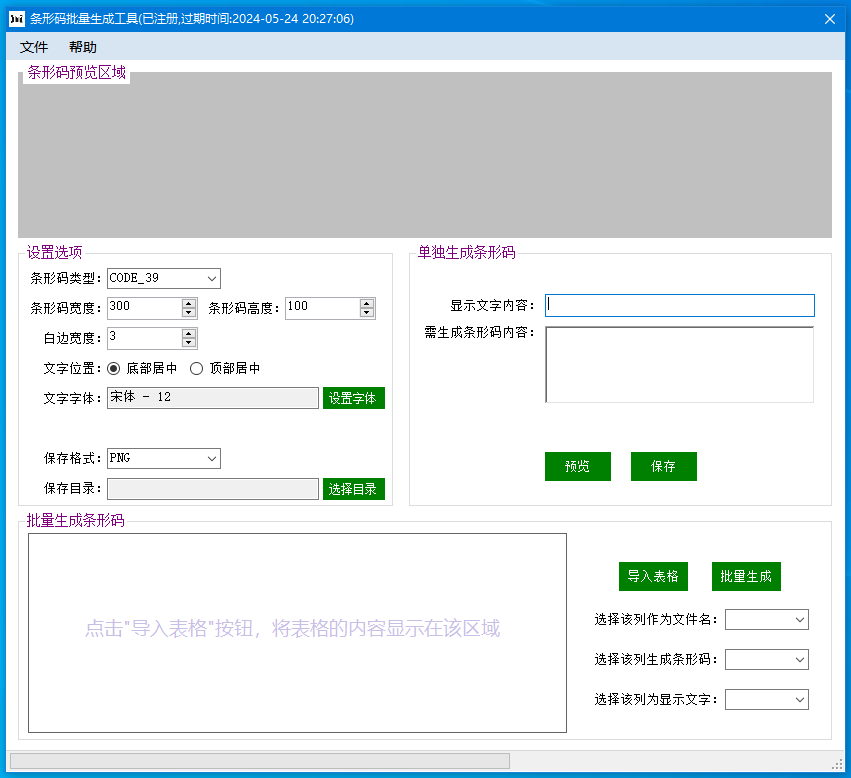The height and width of the screenshot is (778, 851).
Task: Increase 条形码宽度 with up arrow
Action: pyautogui.click(x=189, y=303)
